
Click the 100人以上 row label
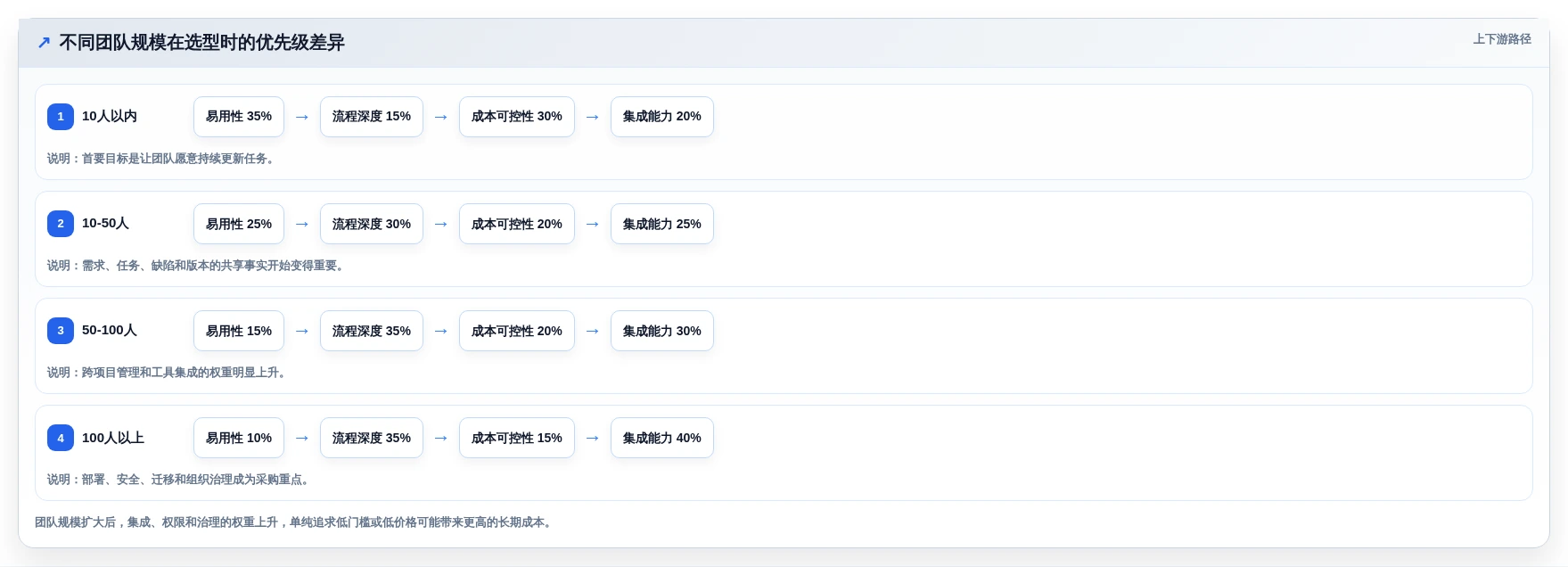[x=113, y=438]
